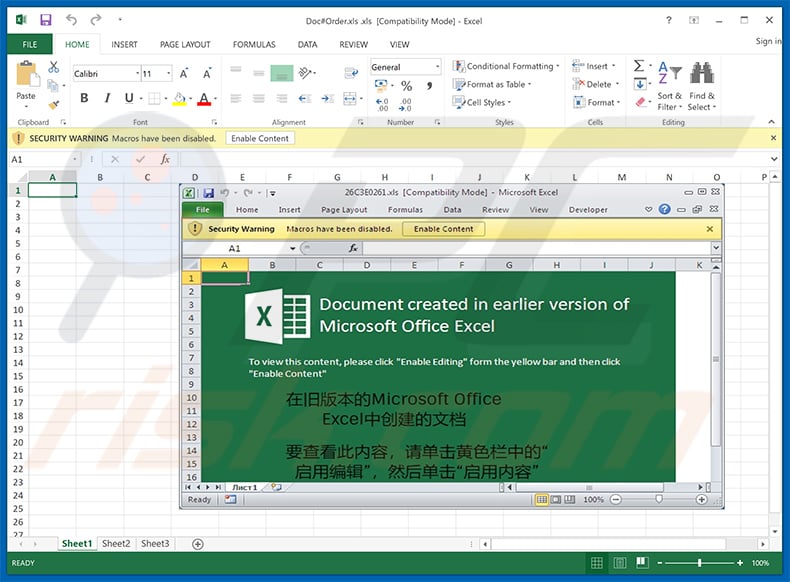
Task: Switch to the Sheet2 tab
Action: [x=116, y=544]
